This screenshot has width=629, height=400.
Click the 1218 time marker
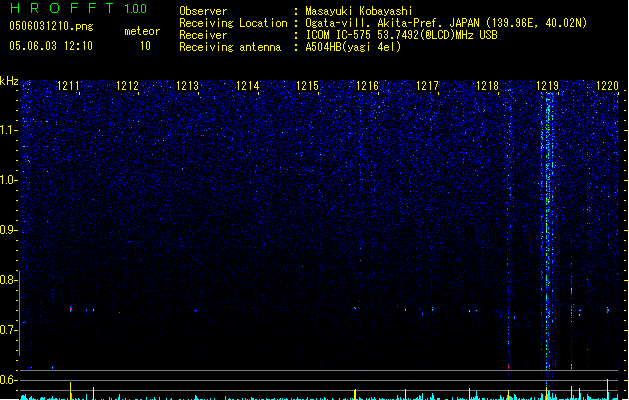(487, 86)
